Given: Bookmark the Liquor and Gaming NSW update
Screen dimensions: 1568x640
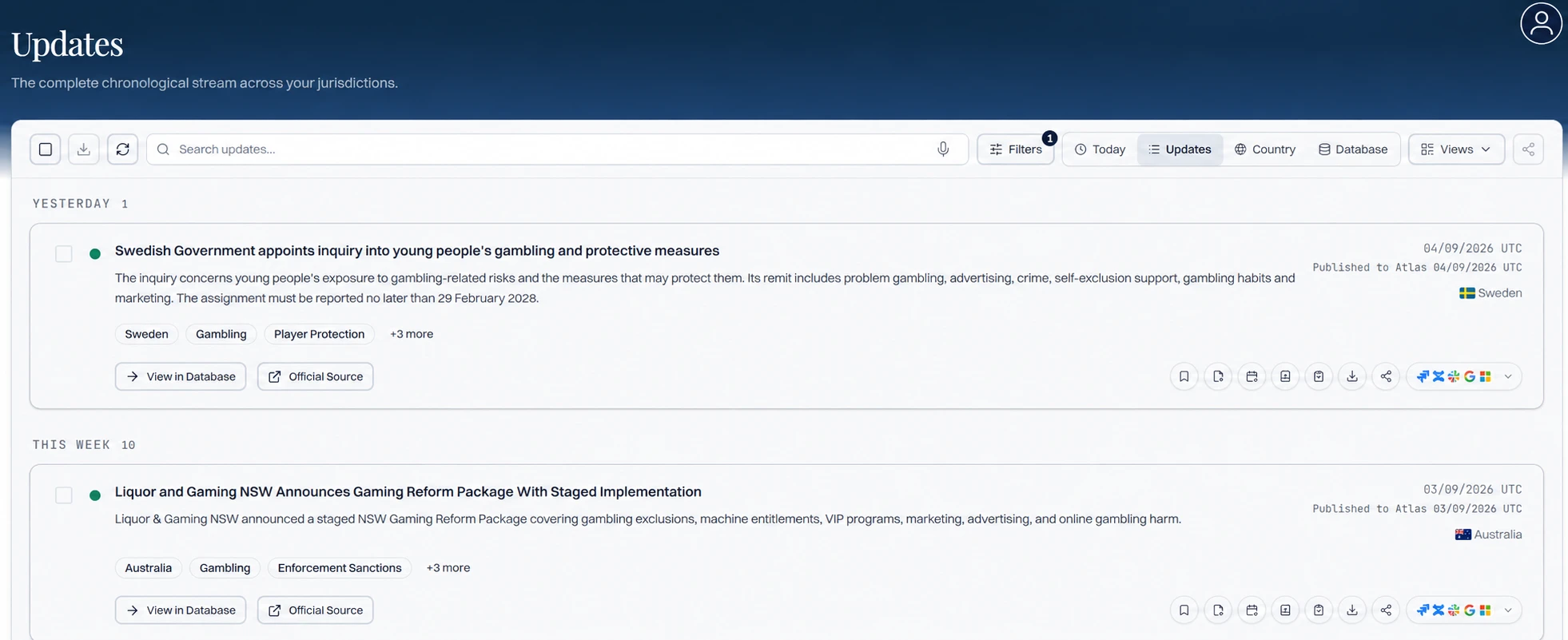Looking at the screenshot, I should [1184, 610].
